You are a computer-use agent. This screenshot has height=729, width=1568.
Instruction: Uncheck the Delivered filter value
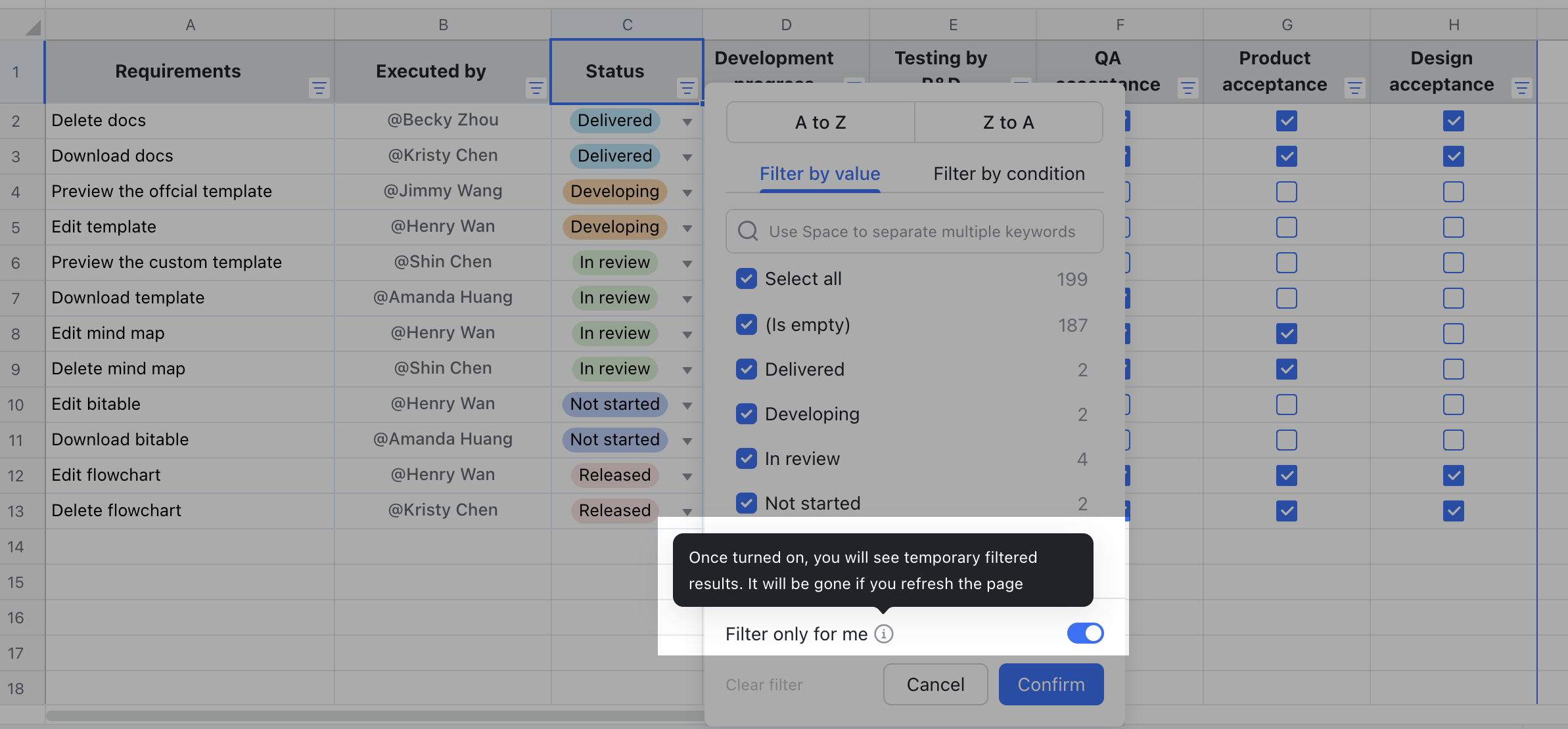click(746, 368)
